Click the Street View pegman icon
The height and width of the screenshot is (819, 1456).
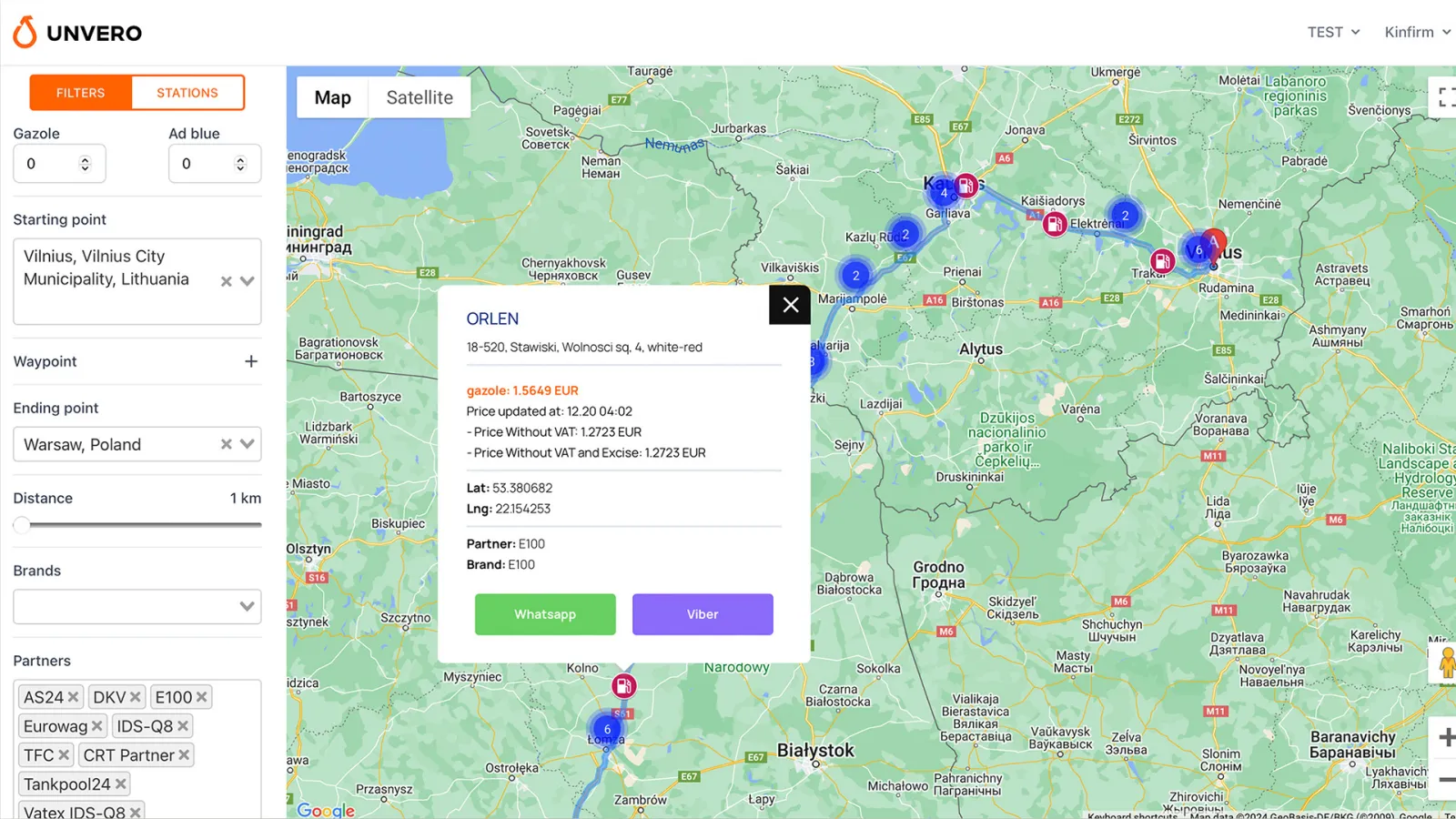pos(1446,663)
